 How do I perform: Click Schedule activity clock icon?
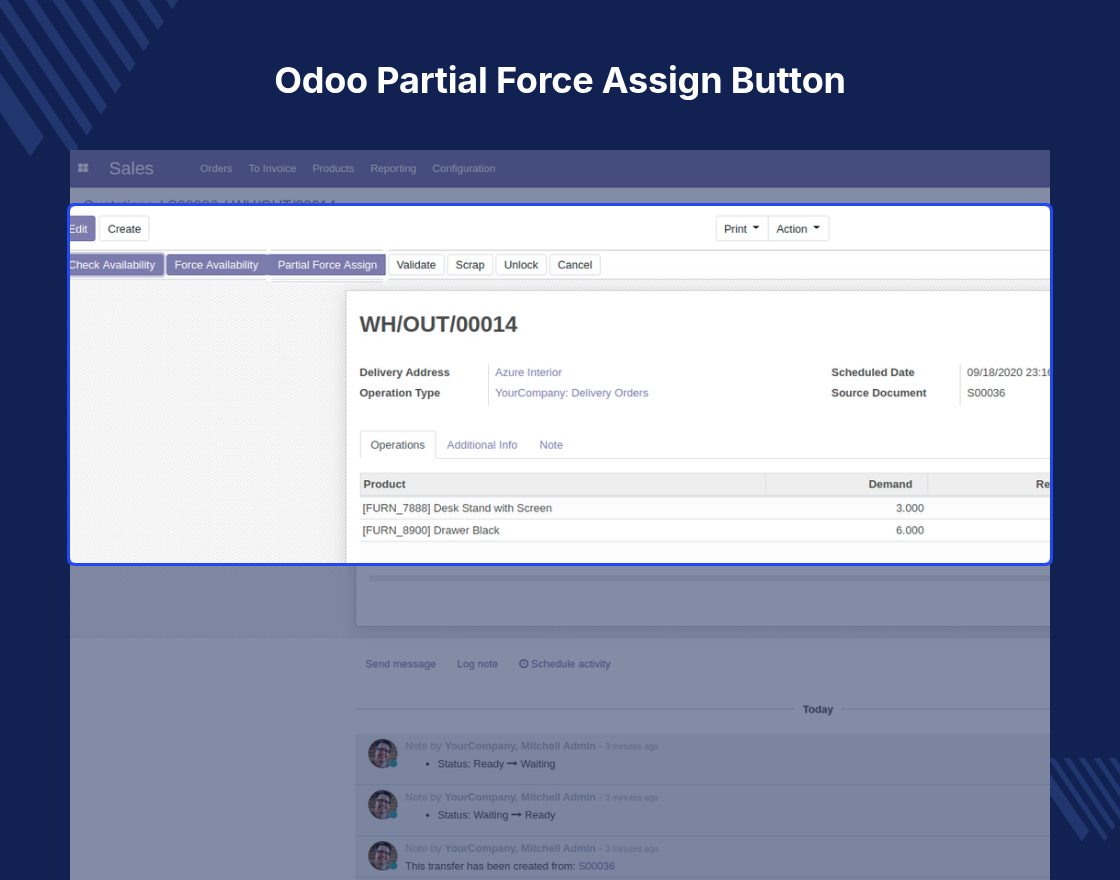[524, 664]
